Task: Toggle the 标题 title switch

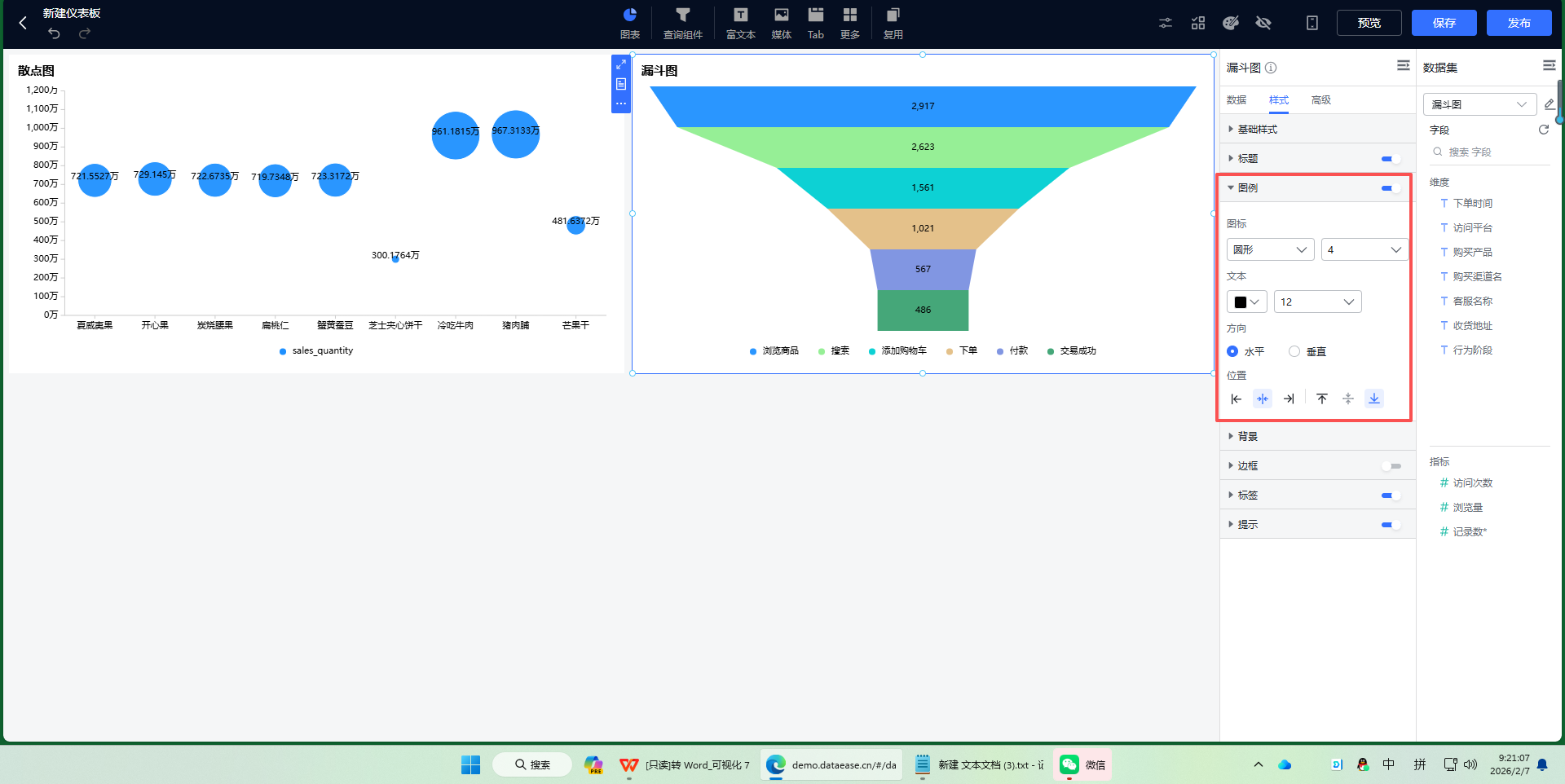Action: [x=1391, y=159]
